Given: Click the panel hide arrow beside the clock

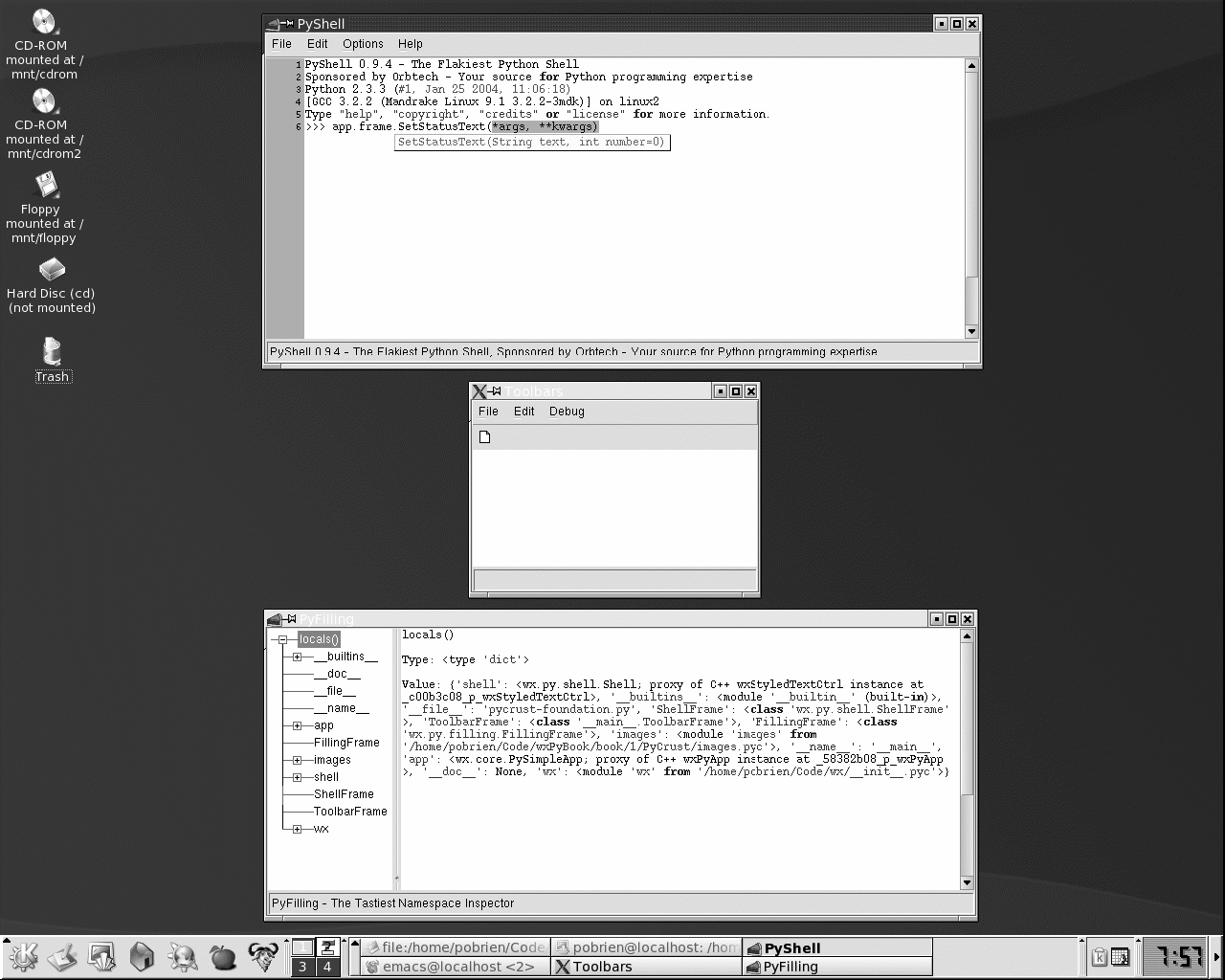Looking at the screenshot, I should [1218, 956].
